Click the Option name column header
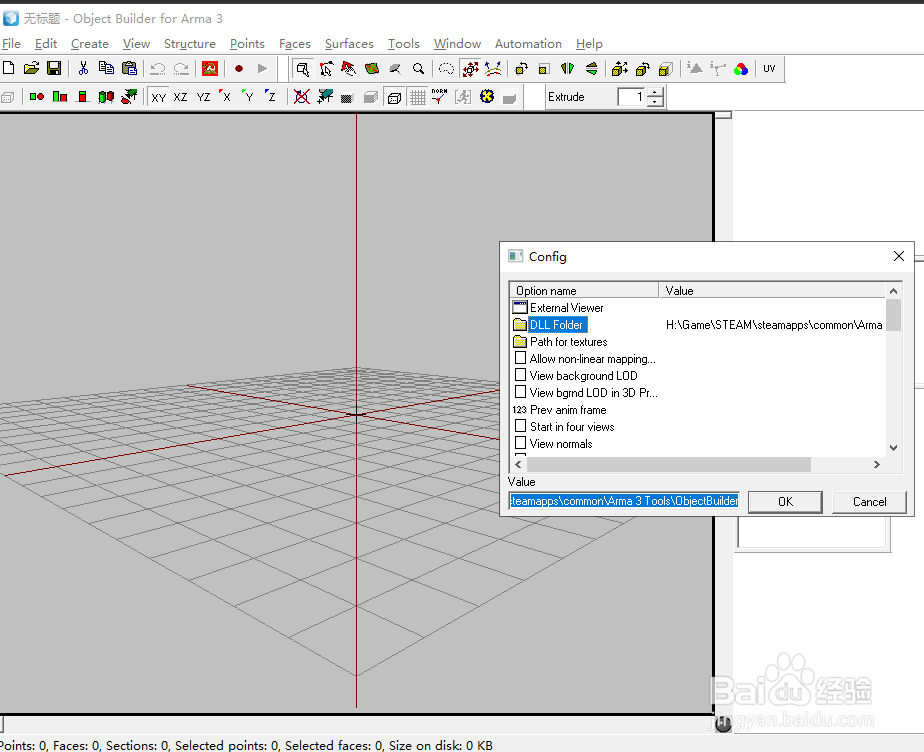Image resolution: width=924 pixels, height=752 pixels. [584, 291]
